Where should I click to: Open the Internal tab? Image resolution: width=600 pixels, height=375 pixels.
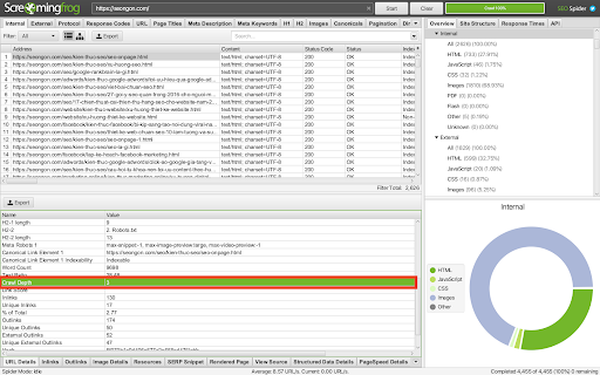15,23
